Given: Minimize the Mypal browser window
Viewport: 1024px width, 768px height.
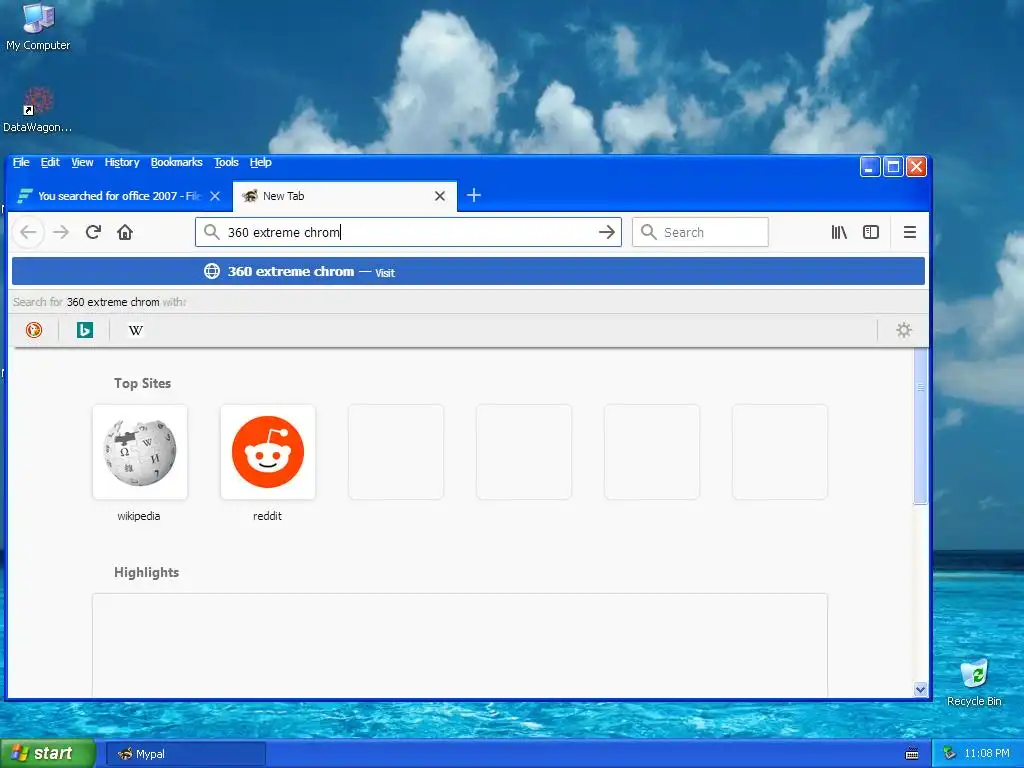Looking at the screenshot, I should click(870, 167).
